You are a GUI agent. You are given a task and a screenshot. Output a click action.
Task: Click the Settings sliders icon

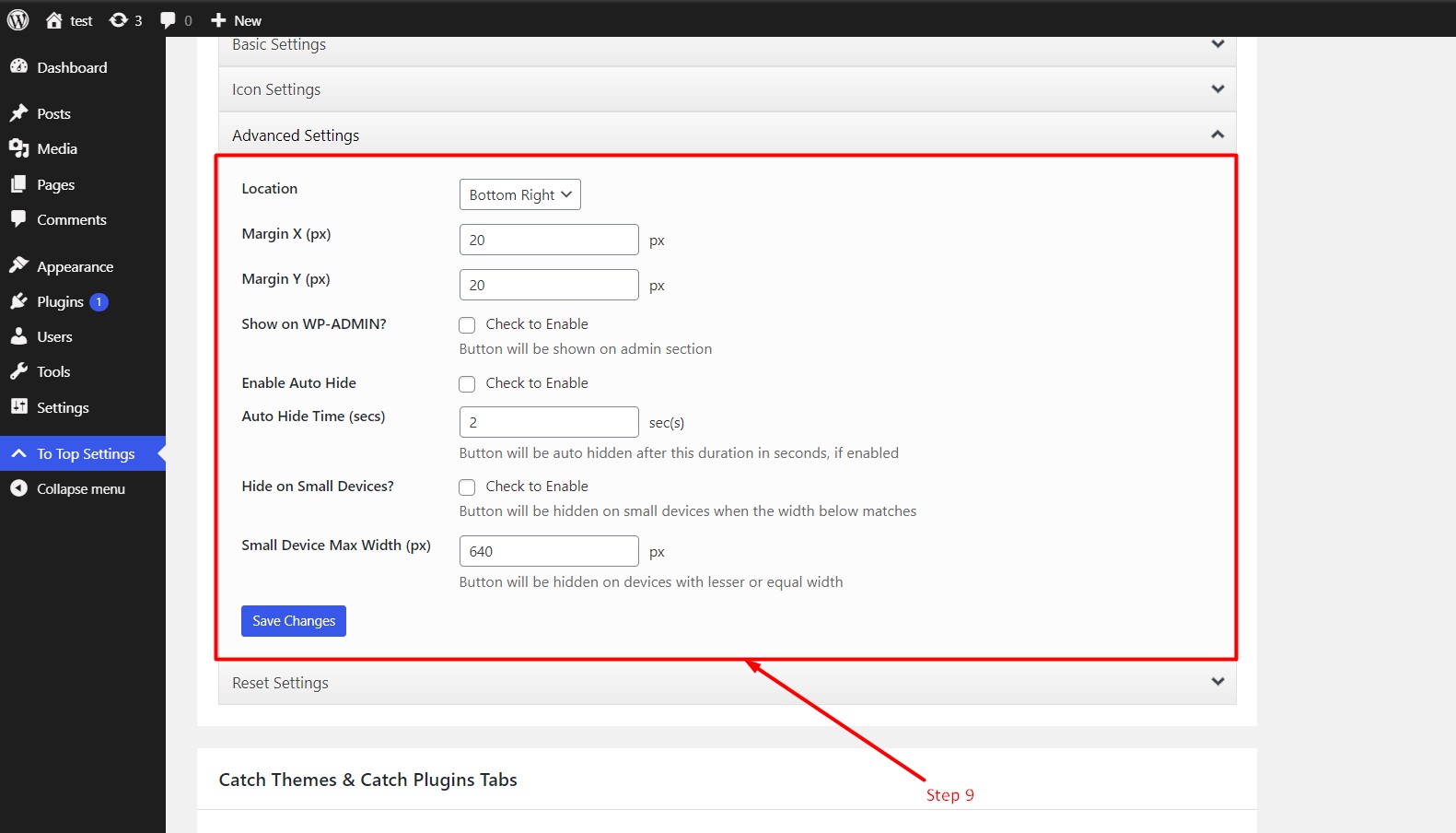[x=18, y=406]
